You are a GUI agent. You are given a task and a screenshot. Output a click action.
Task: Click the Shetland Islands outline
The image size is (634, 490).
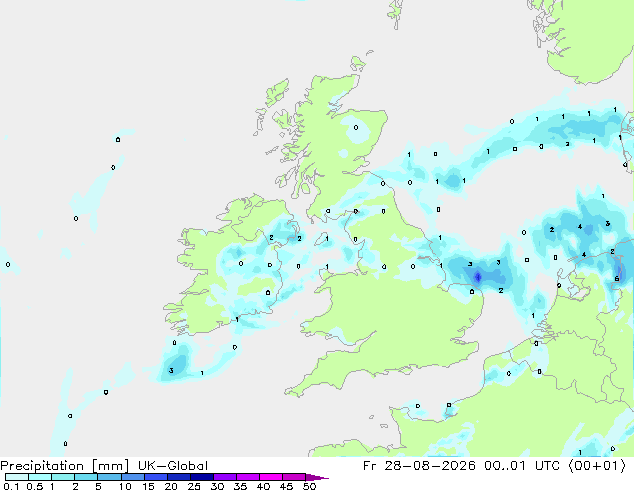396,13
